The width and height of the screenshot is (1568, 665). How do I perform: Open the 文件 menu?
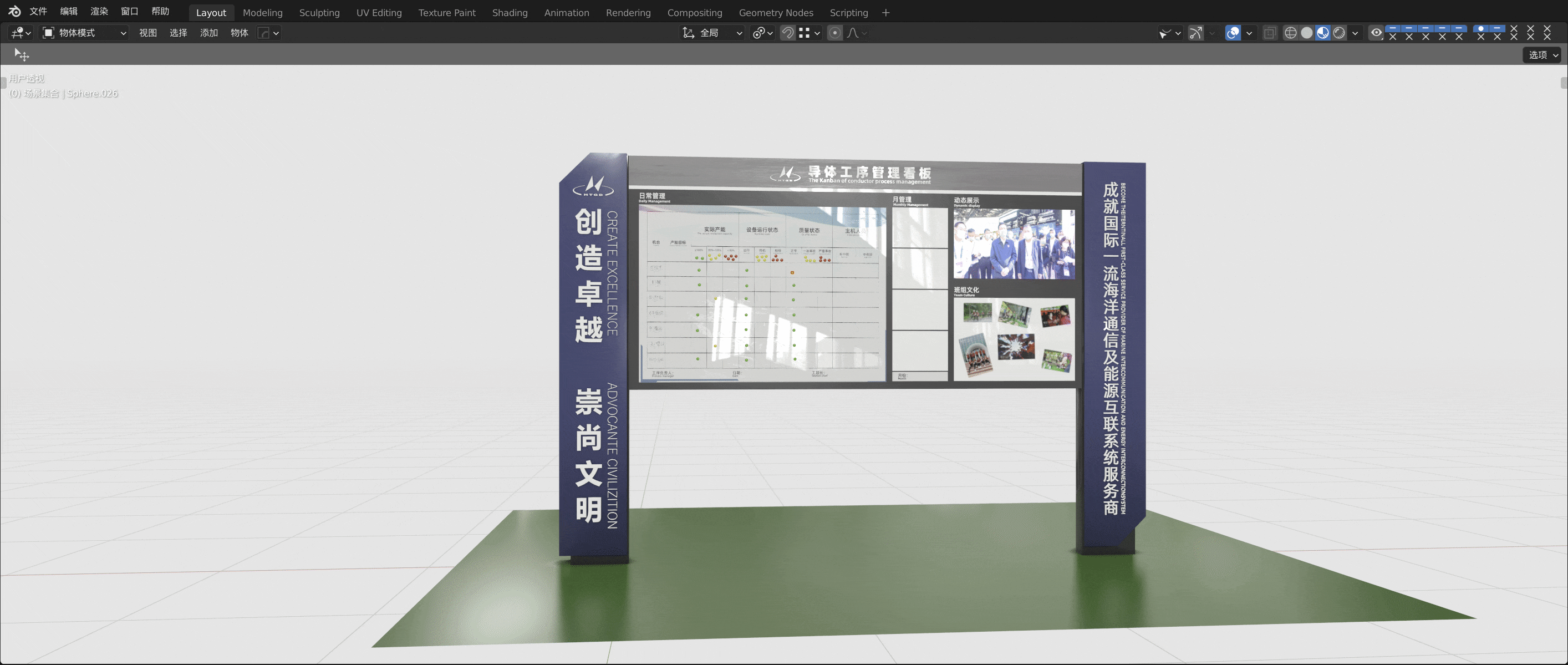pos(38,12)
